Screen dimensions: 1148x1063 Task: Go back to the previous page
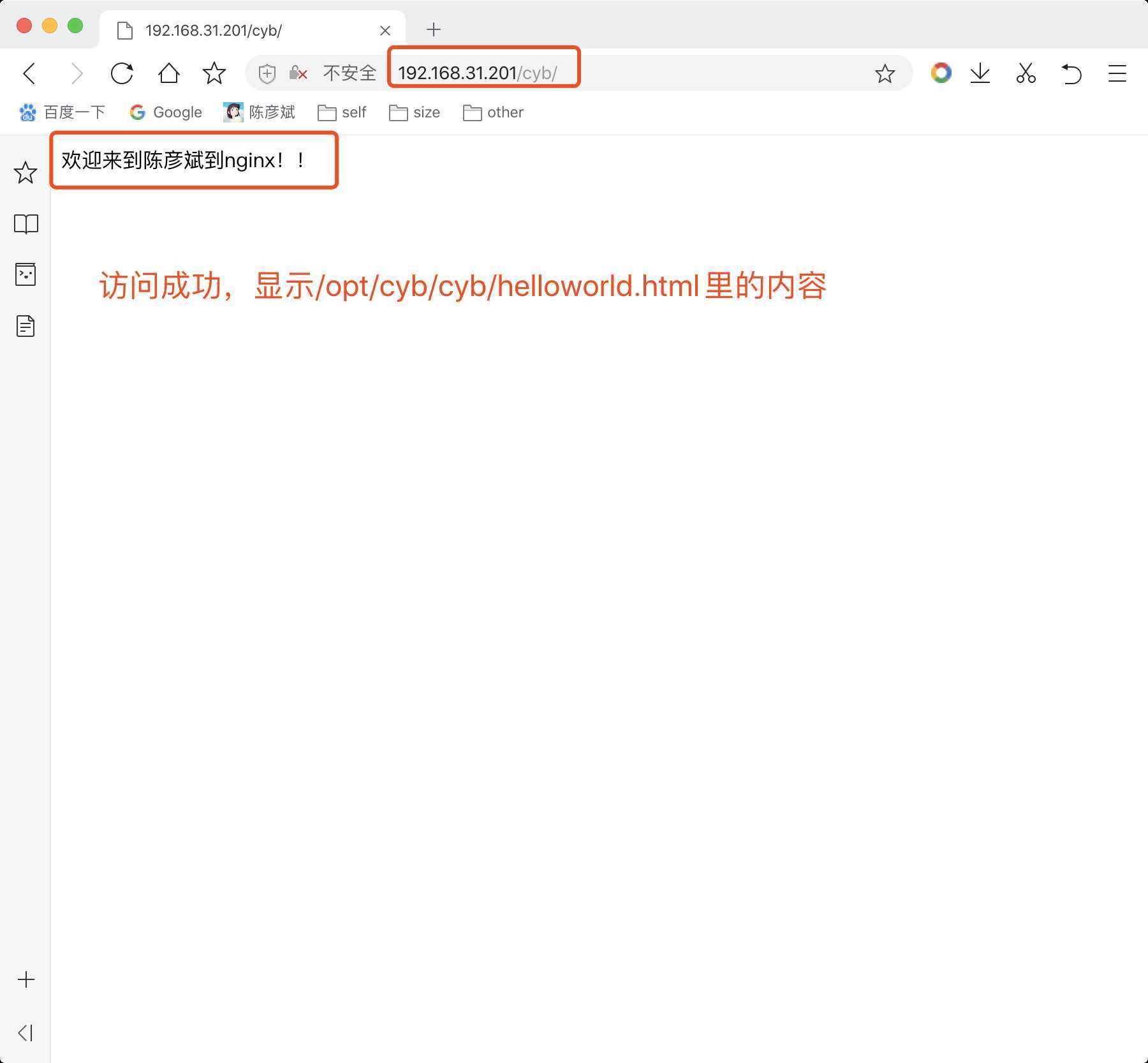point(29,73)
